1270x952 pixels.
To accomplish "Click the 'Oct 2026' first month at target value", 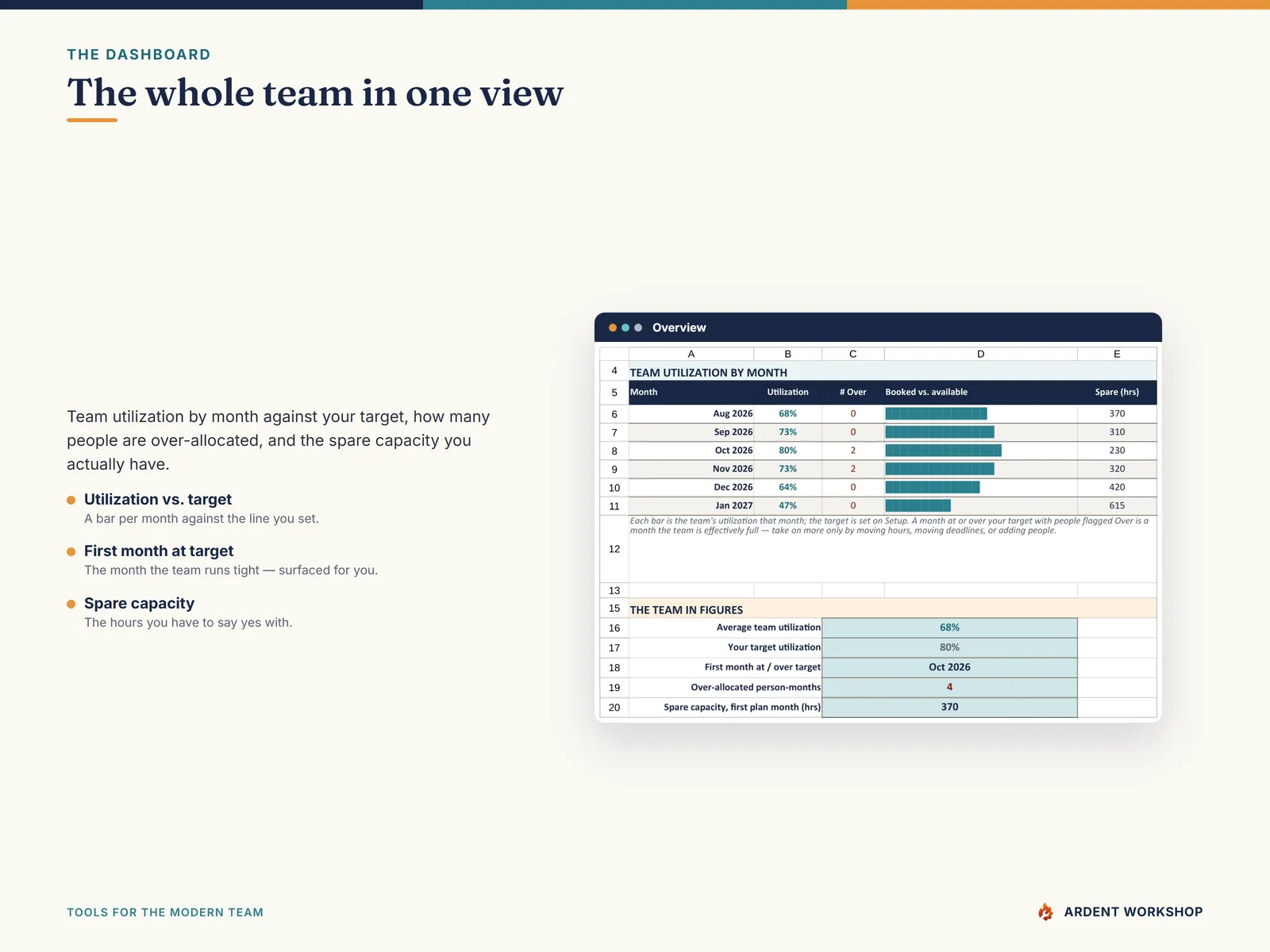I will (949, 667).
